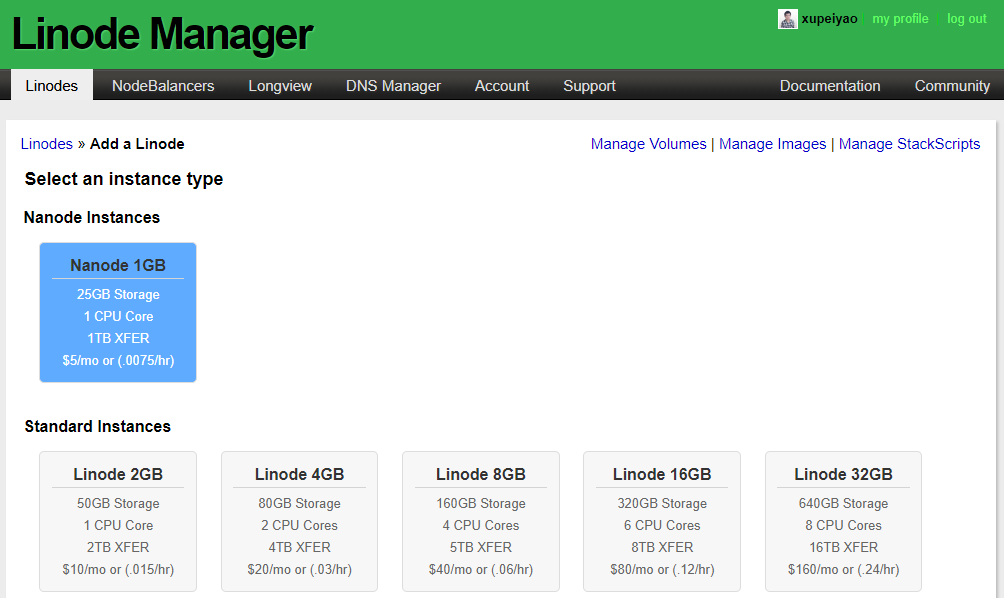This screenshot has width=1004, height=598.
Task: Select the Nanode 1GB instance card
Action: click(118, 312)
